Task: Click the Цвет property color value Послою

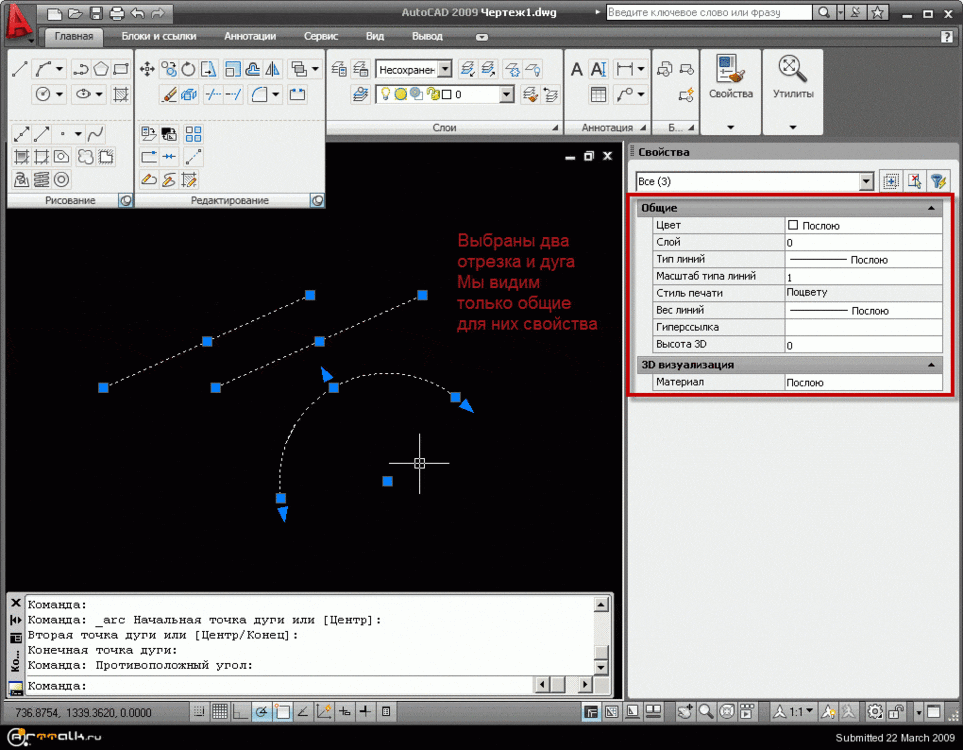Action: click(864, 225)
